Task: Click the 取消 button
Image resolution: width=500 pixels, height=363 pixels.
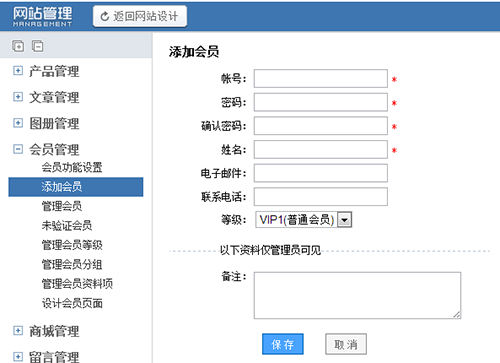Action: pos(346,344)
